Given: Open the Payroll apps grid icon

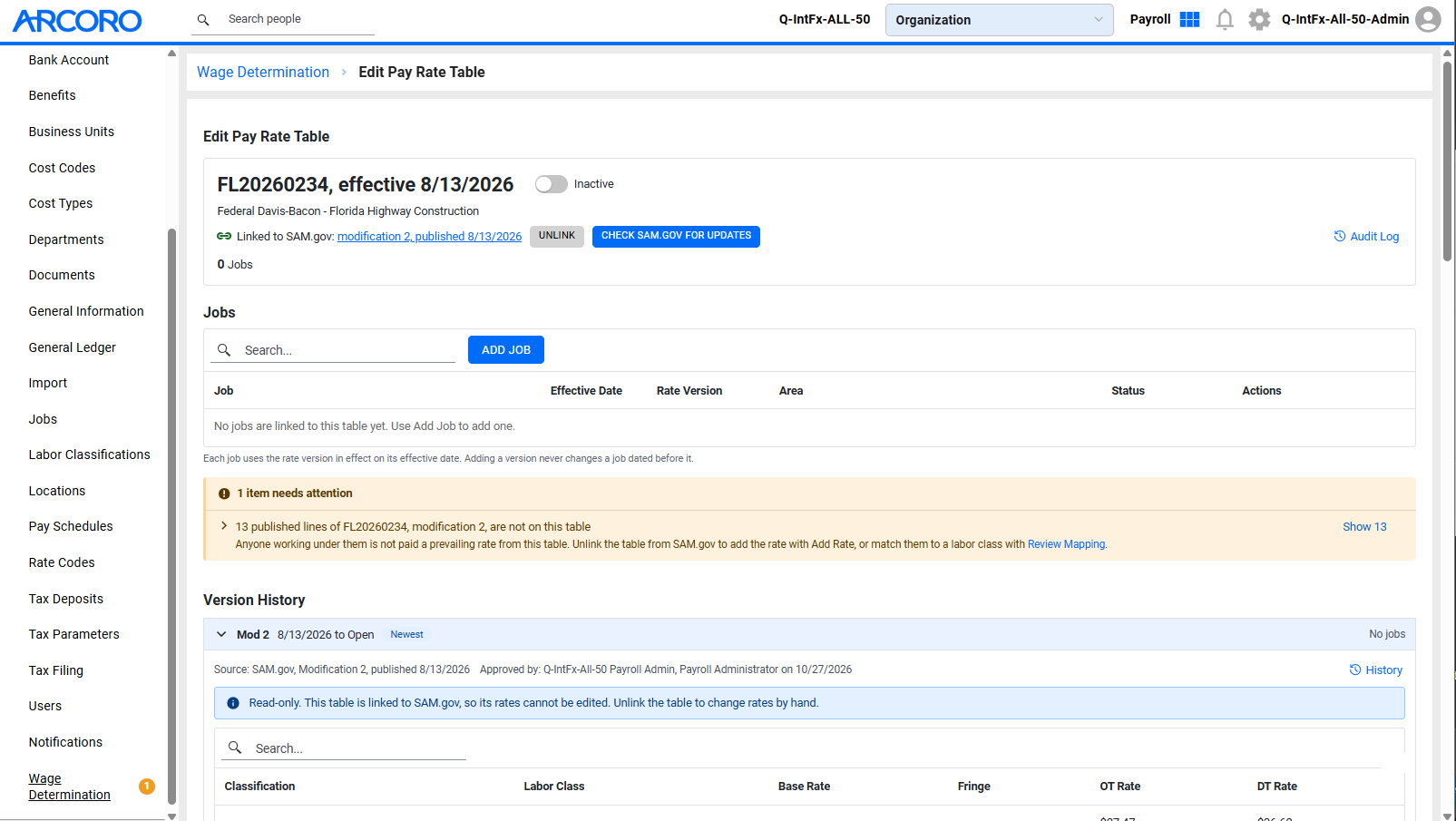Looking at the screenshot, I should 1189,19.
